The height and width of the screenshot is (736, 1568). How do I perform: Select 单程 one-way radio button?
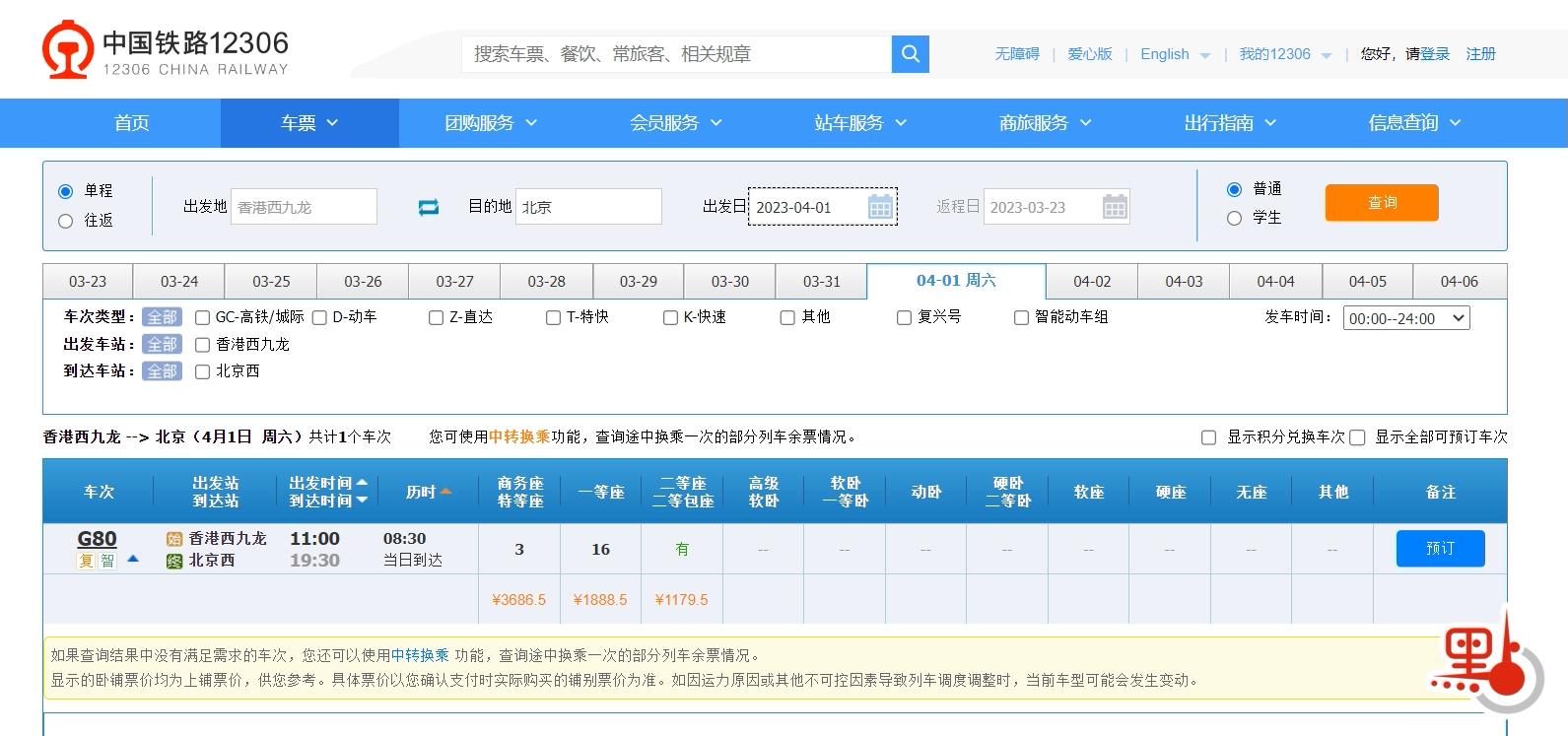coord(66,191)
